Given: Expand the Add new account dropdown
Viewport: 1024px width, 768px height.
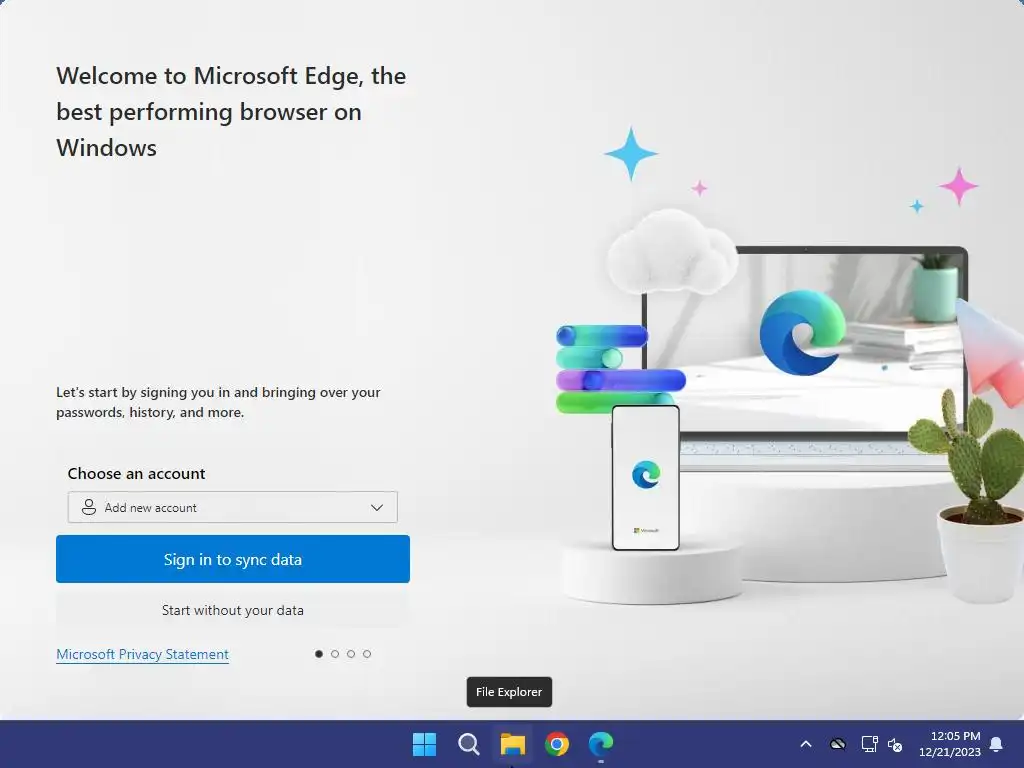Looking at the screenshot, I should click(x=232, y=507).
